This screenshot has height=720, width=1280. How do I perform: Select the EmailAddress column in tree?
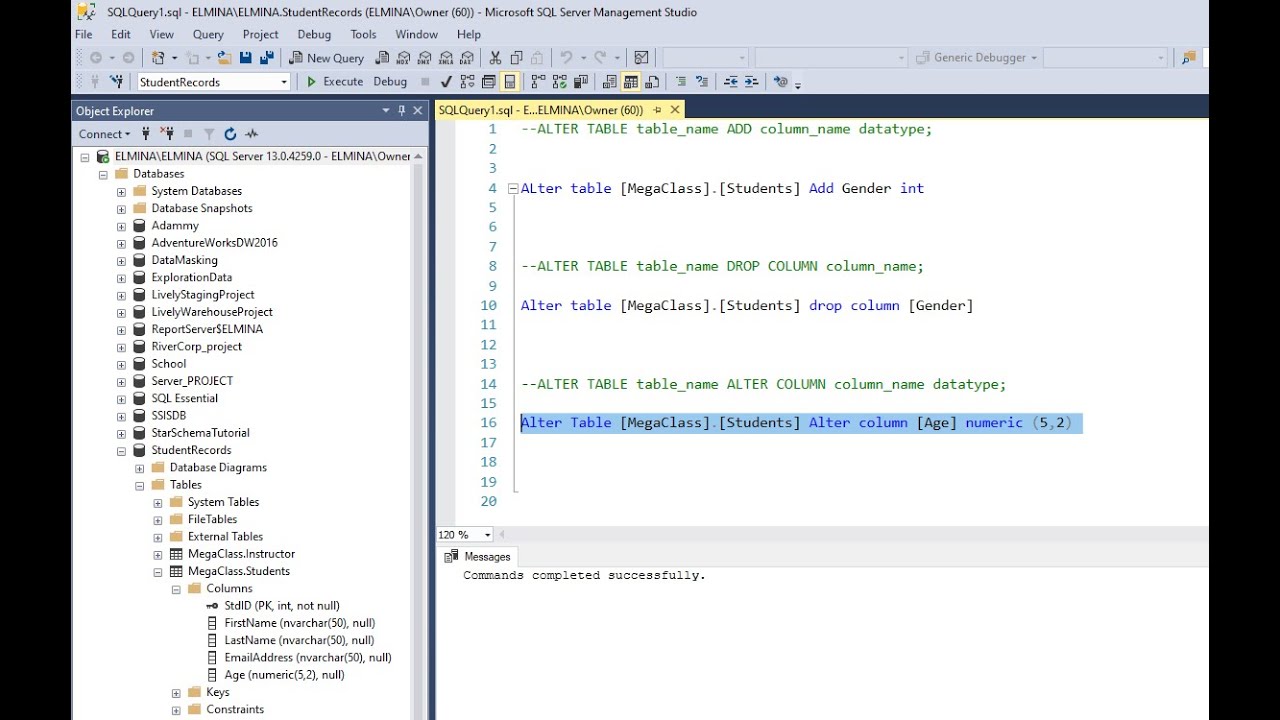coord(307,657)
